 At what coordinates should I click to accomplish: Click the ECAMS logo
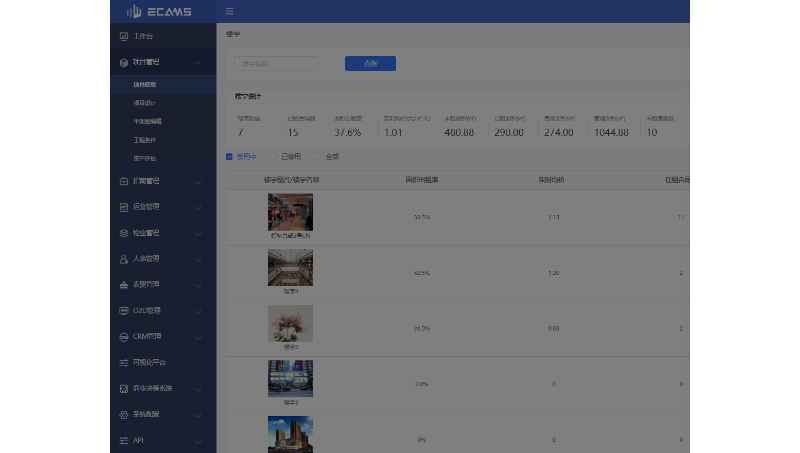160,12
